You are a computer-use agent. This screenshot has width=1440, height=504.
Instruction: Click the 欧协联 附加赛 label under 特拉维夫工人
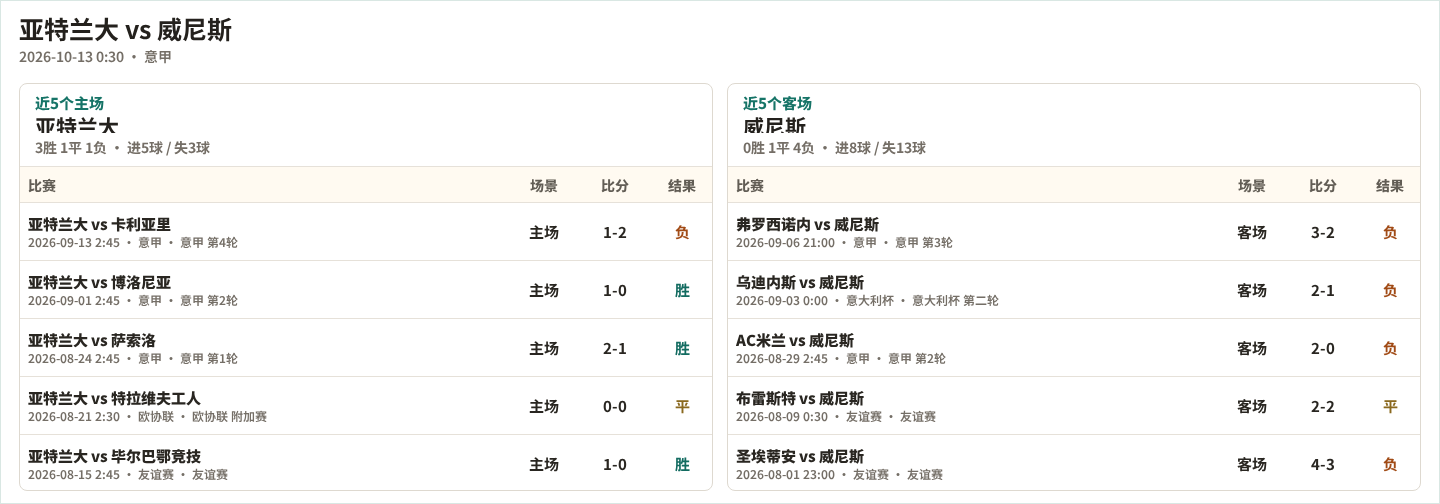(x=229, y=417)
